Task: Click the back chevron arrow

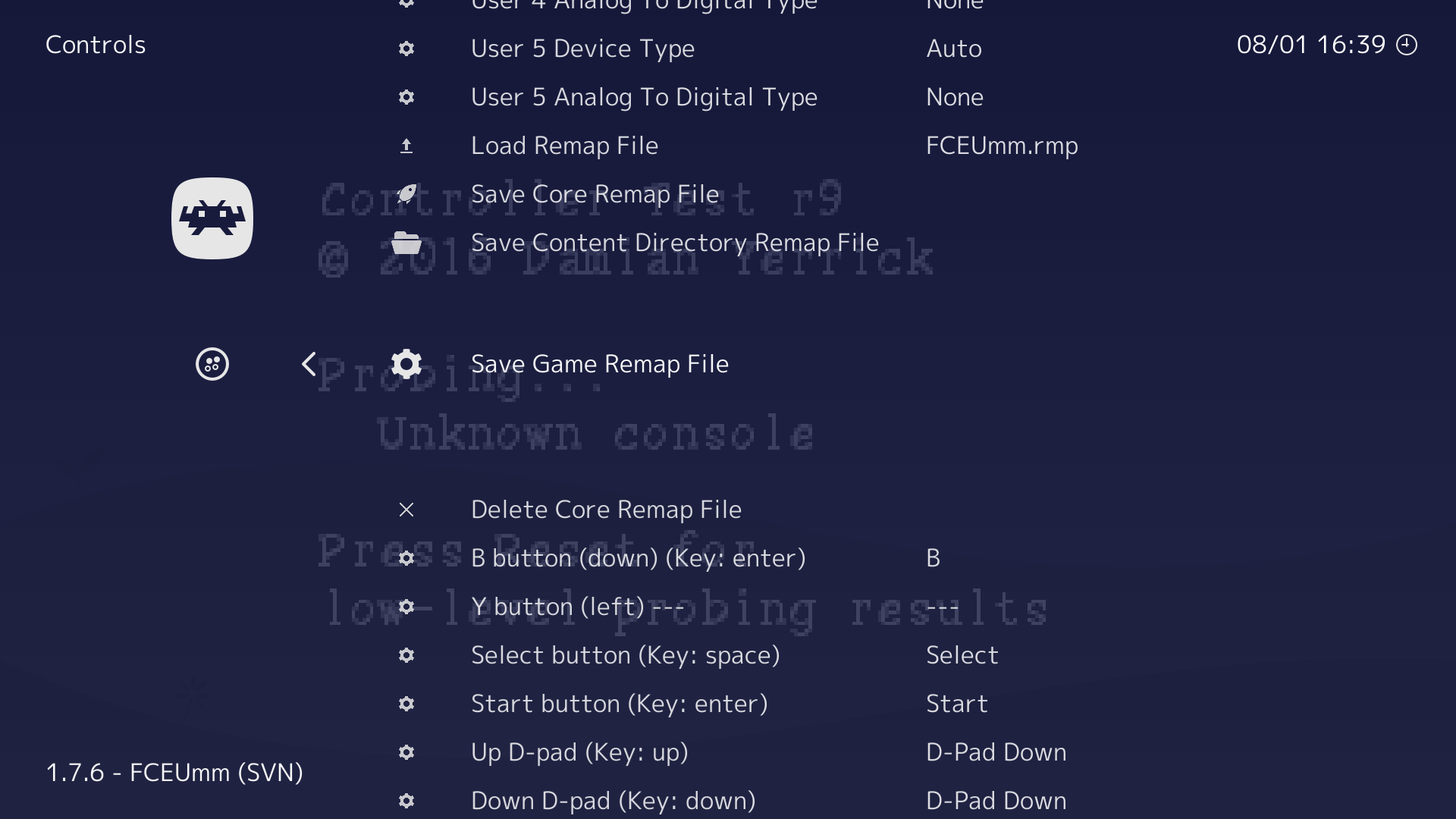Action: 309,364
